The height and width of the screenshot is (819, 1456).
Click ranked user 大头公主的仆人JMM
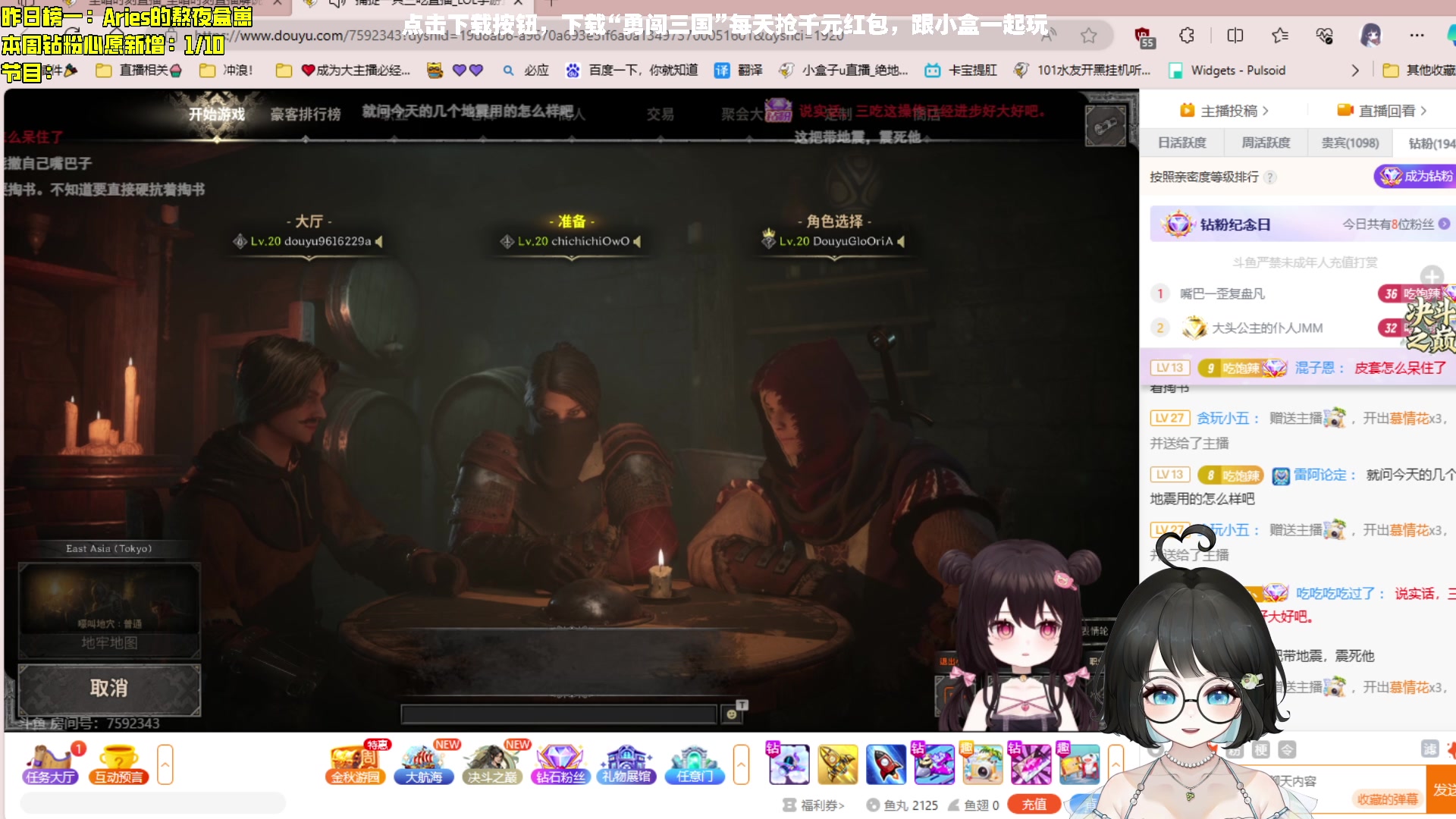(1266, 328)
